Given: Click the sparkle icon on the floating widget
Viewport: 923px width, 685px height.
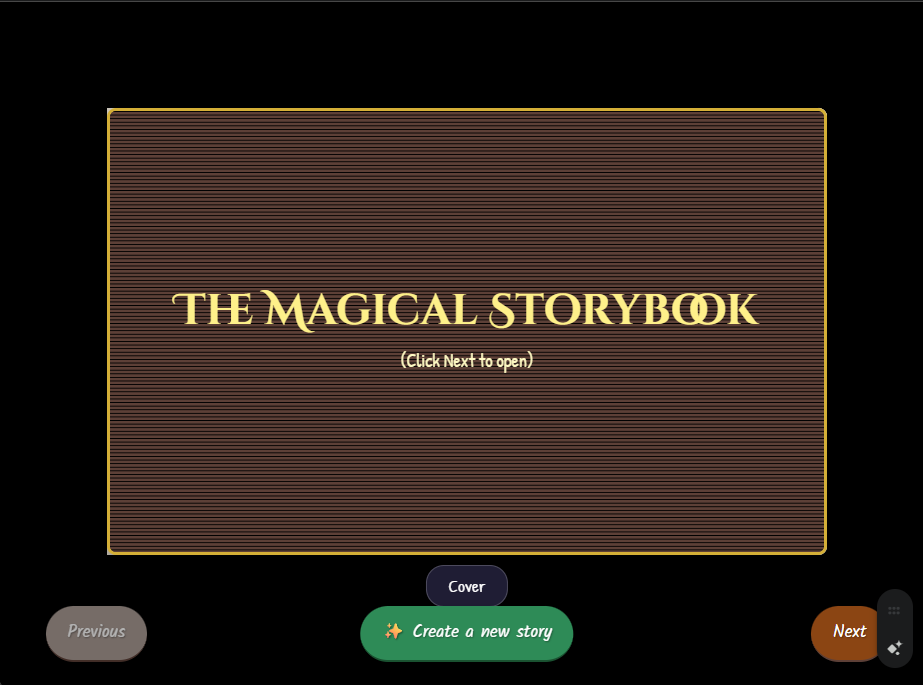Looking at the screenshot, I should pyautogui.click(x=894, y=648).
